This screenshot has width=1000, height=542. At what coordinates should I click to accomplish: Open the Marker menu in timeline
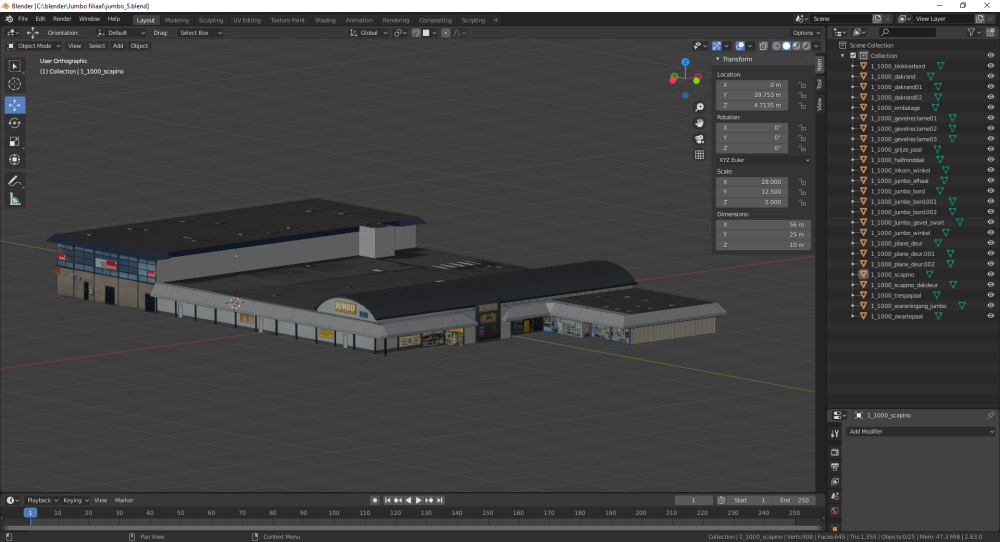[x=124, y=500]
